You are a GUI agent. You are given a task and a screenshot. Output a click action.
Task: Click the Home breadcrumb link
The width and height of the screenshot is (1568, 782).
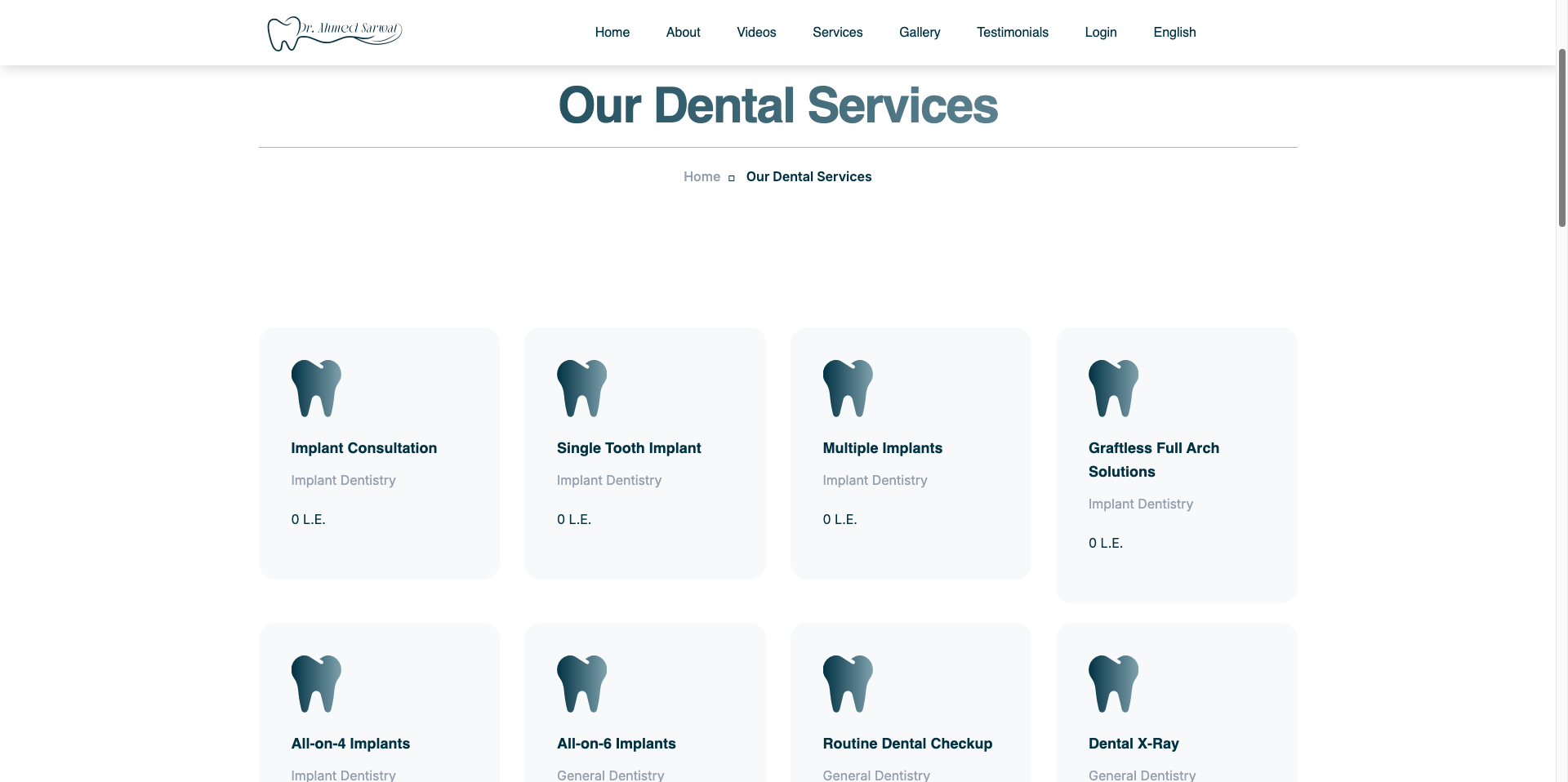[x=702, y=176]
